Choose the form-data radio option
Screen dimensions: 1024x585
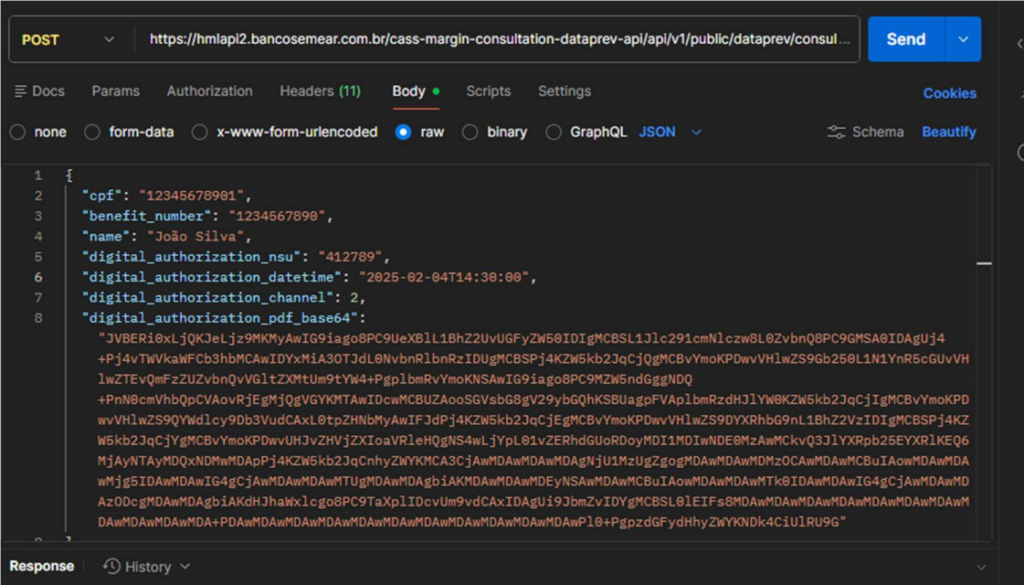(x=92, y=132)
